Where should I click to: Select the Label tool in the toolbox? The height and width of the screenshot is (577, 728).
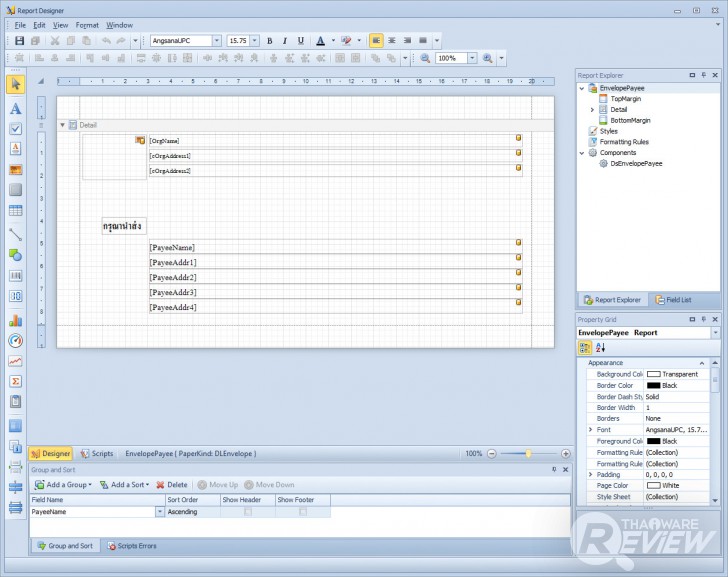point(15,108)
